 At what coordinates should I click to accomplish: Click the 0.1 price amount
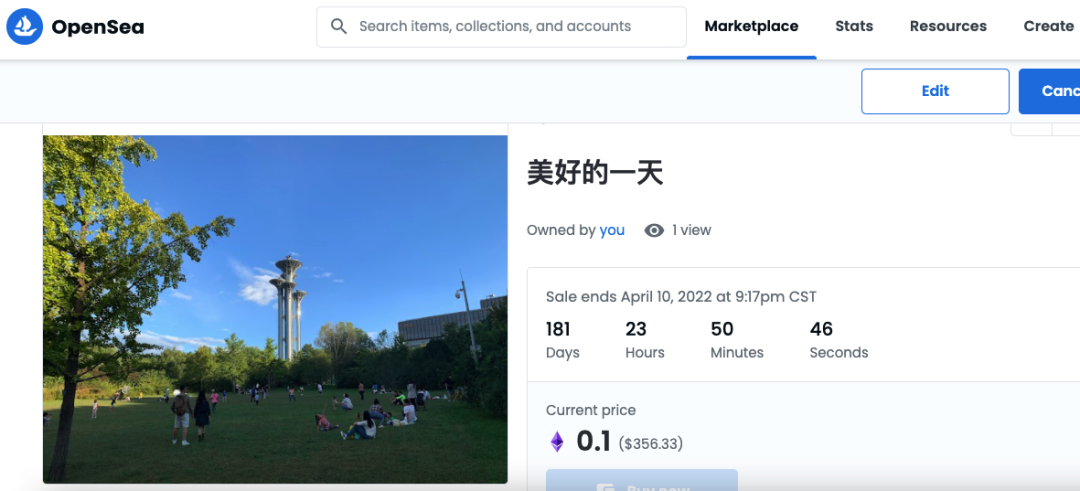tap(594, 441)
